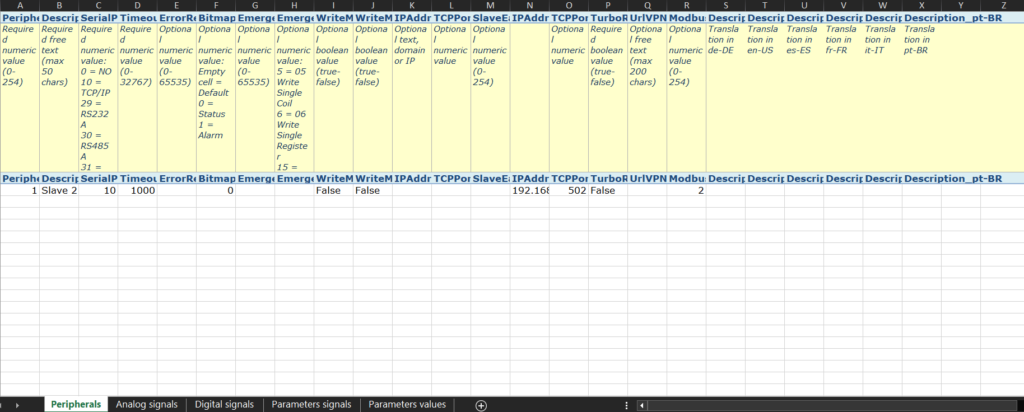Open the Digital signals sheet tab

coord(224,405)
